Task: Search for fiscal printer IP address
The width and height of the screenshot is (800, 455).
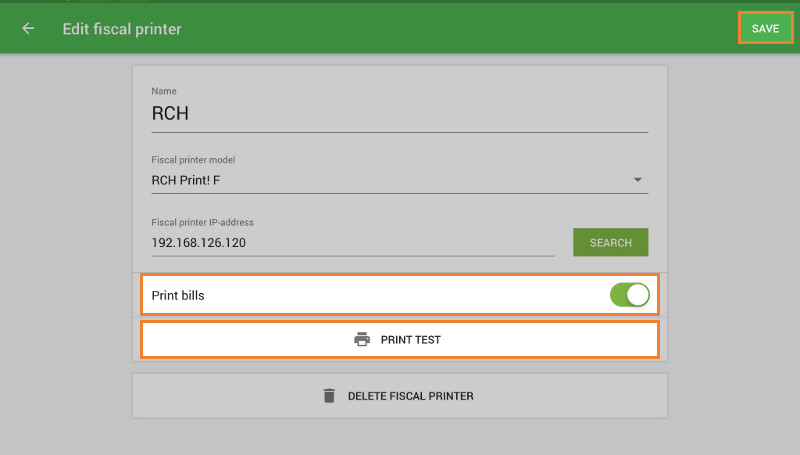Action: (611, 242)
